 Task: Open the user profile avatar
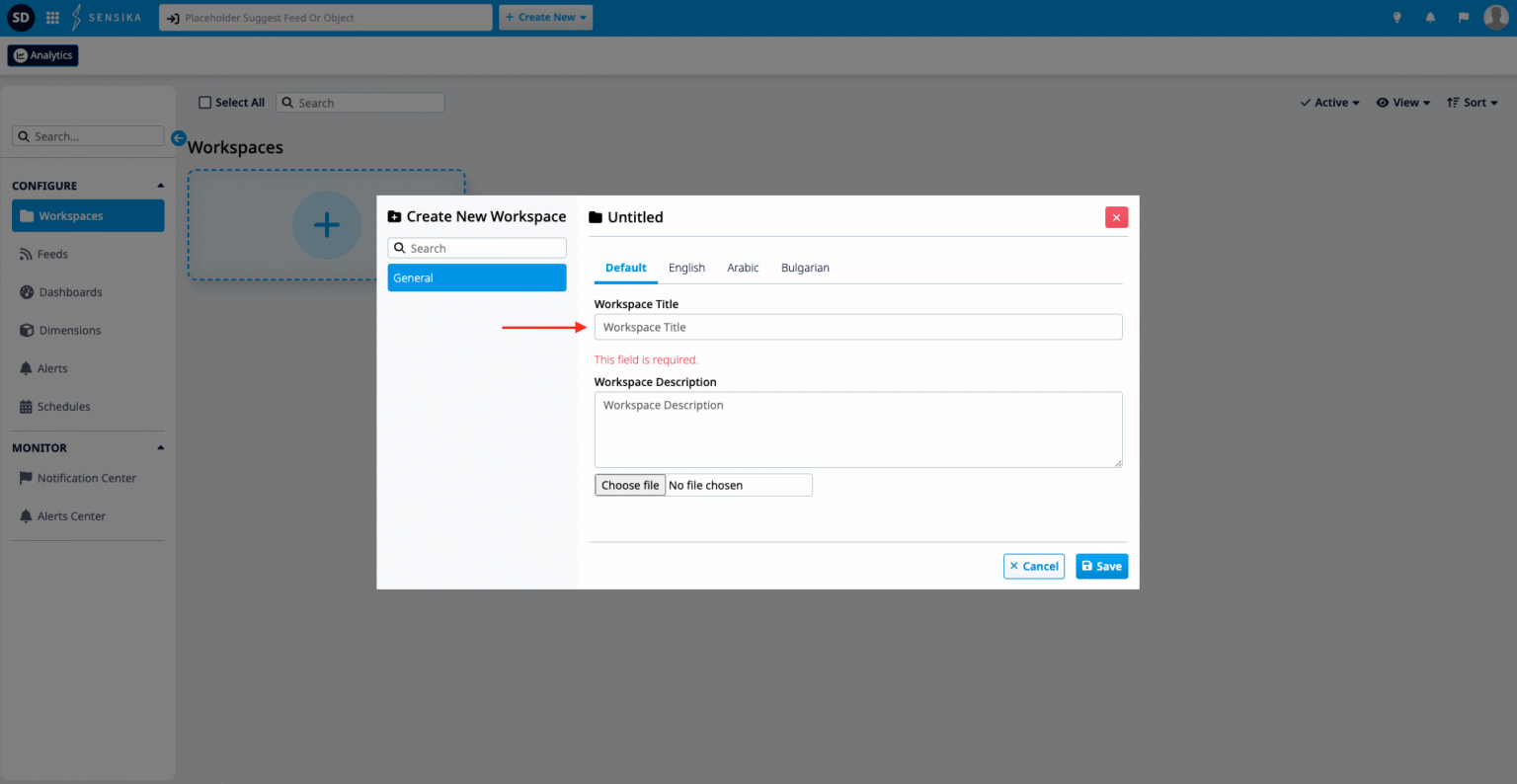1495,17
